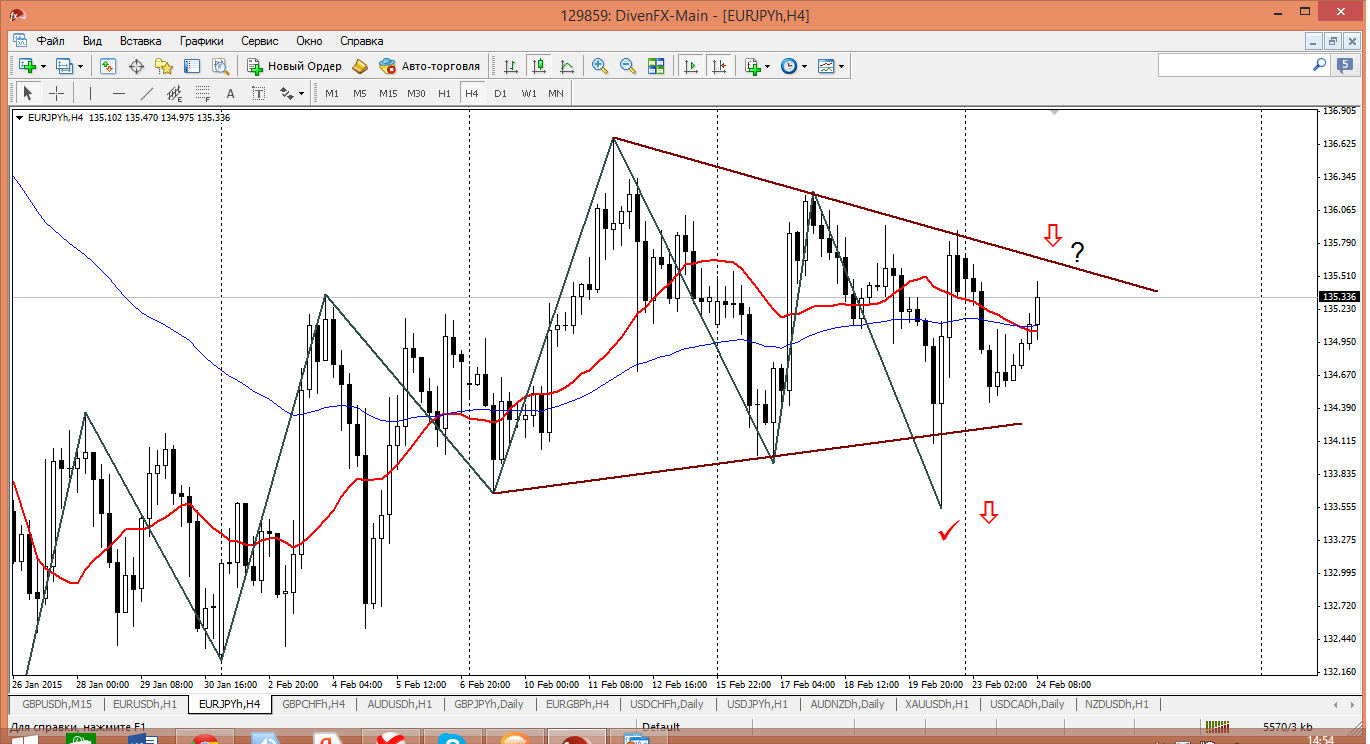The height and width of the screenshot is (744, 1370).
Task: Set timeframe to M1
Action: (x=331, y=93)
